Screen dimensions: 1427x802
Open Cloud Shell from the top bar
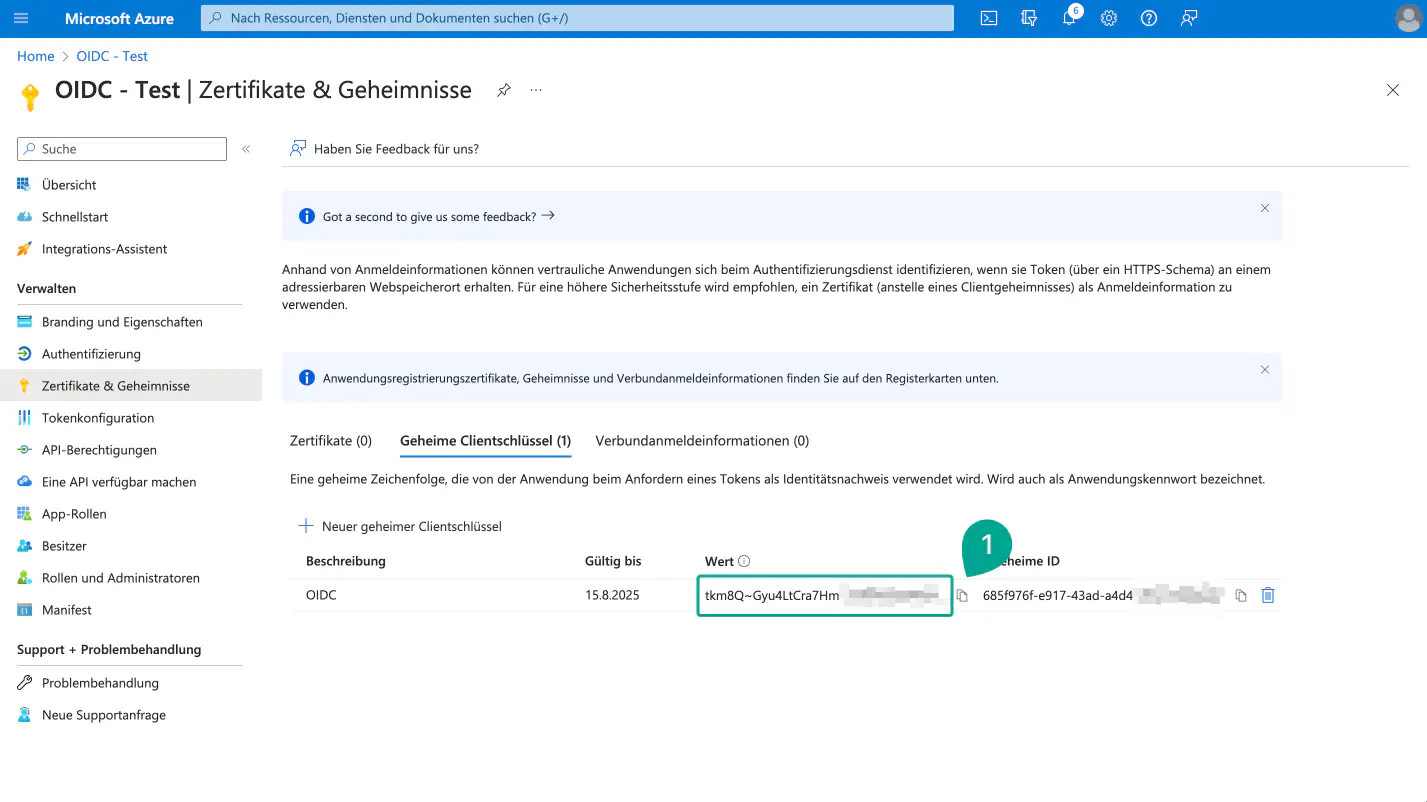988,18
